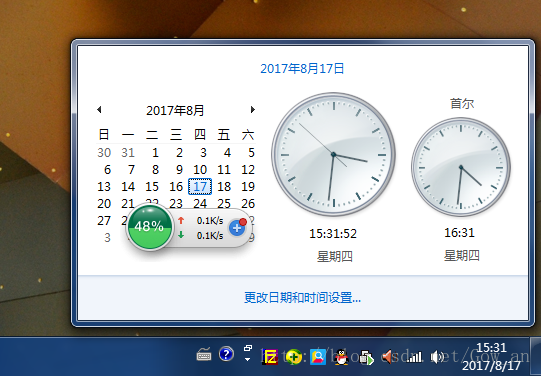This screenshot has height=376, width=541.
Task: Select date 12 in the calendar
Action: coord(248,170)
